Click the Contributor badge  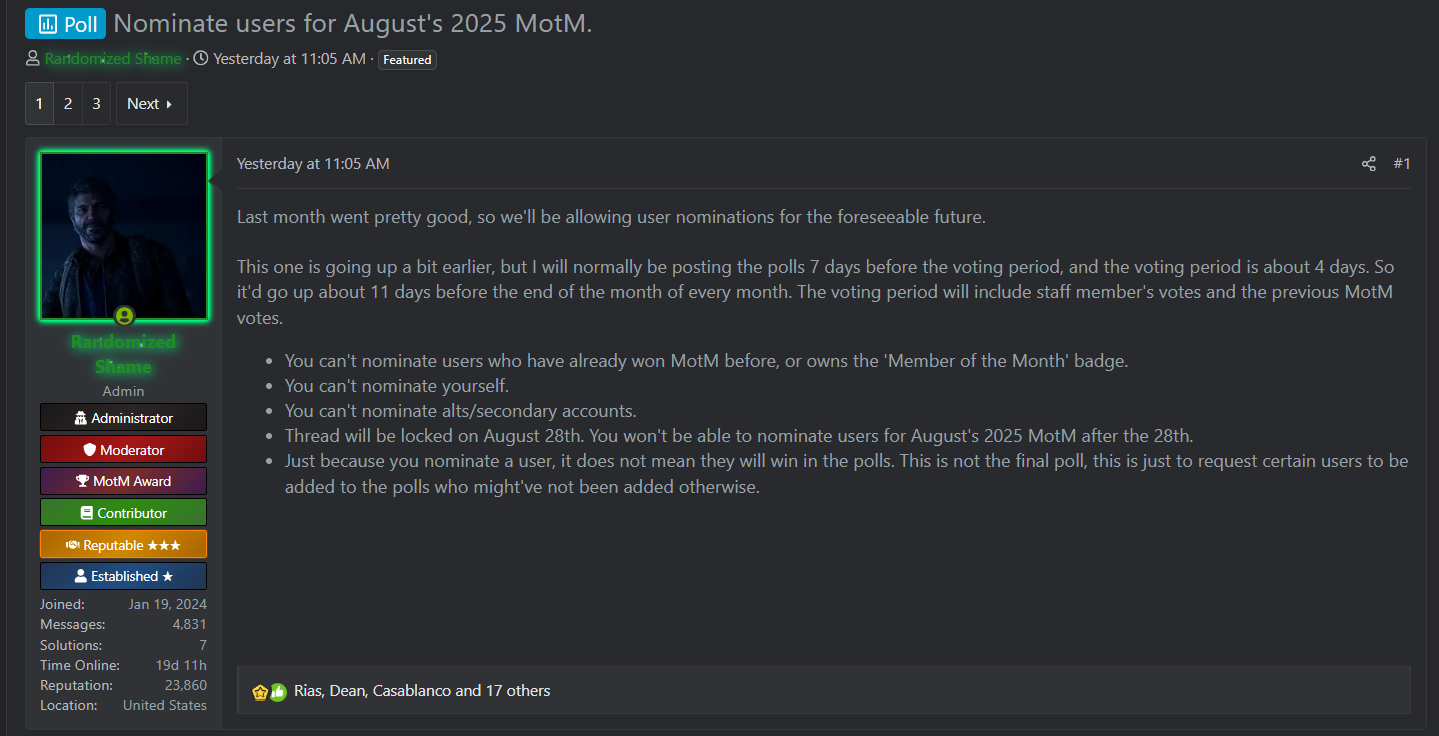(124, 513)
